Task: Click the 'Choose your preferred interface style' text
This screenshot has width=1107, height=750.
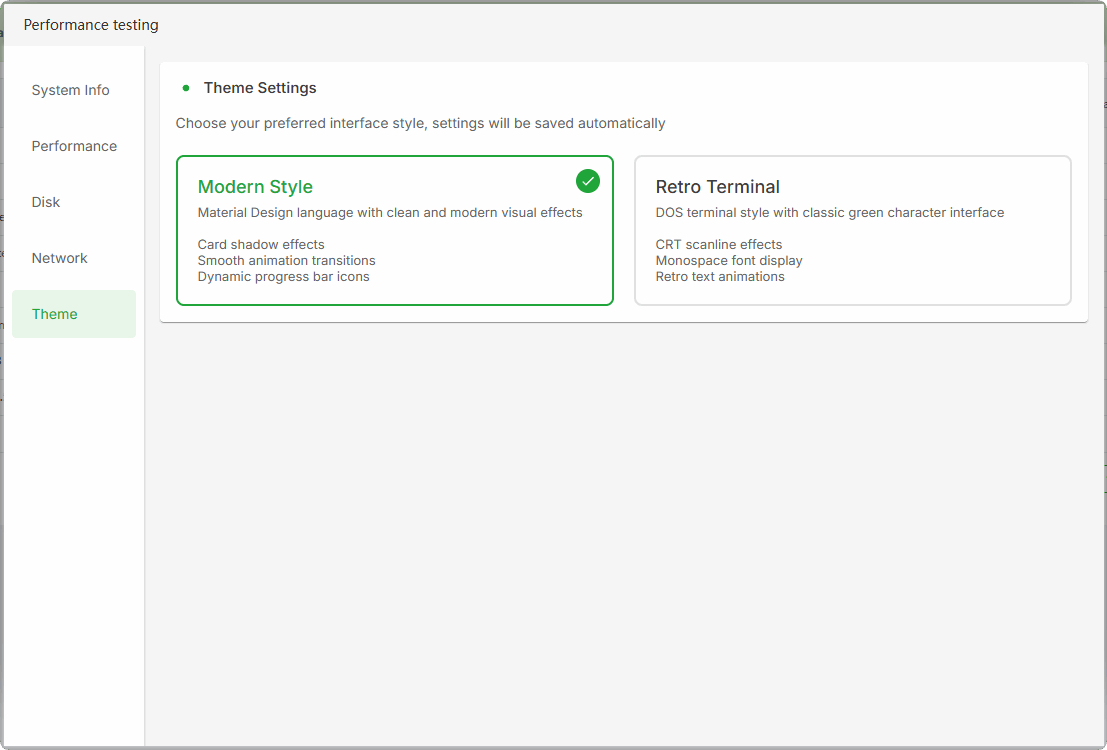Action: tap(420, 124)
